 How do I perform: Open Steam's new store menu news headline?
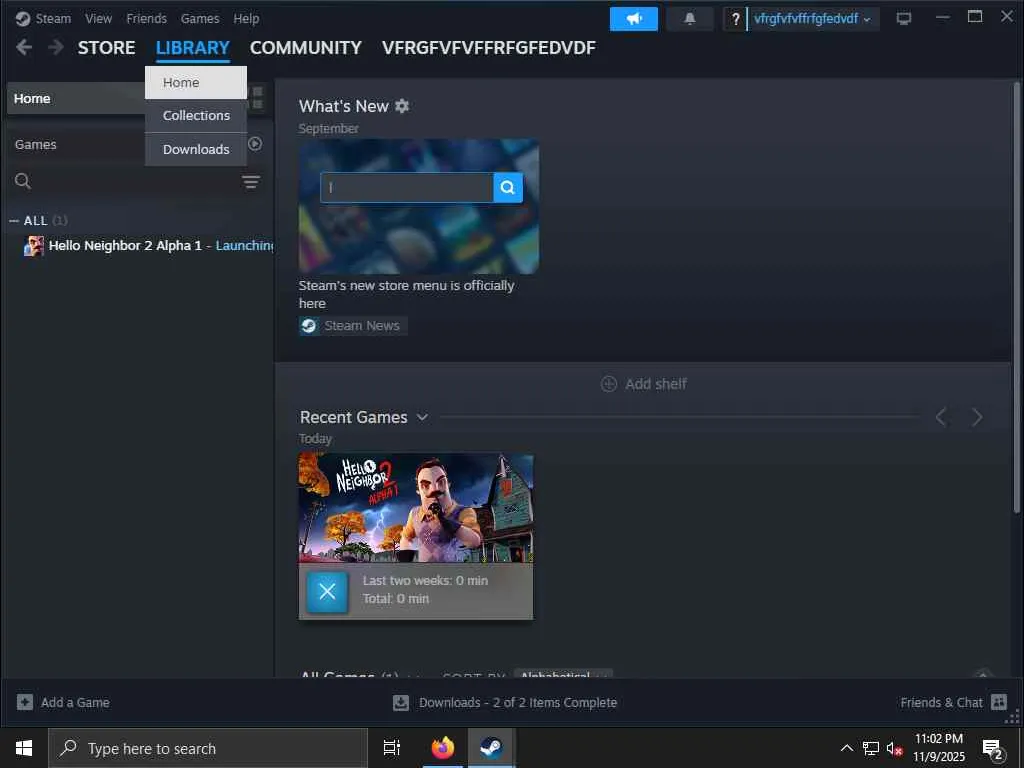(406, 295)
